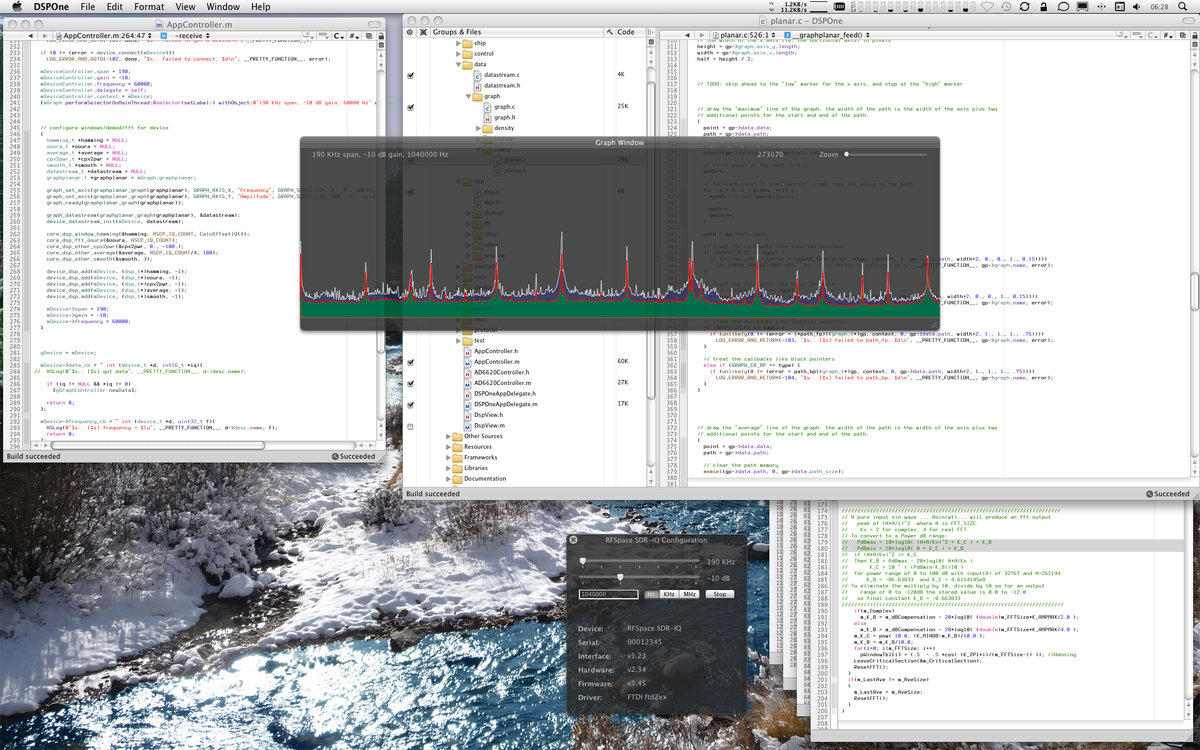Click the lock icon in the AppController editor toolbar
Viewport: 1200px width, 750px height.
[x=382, y=37]
